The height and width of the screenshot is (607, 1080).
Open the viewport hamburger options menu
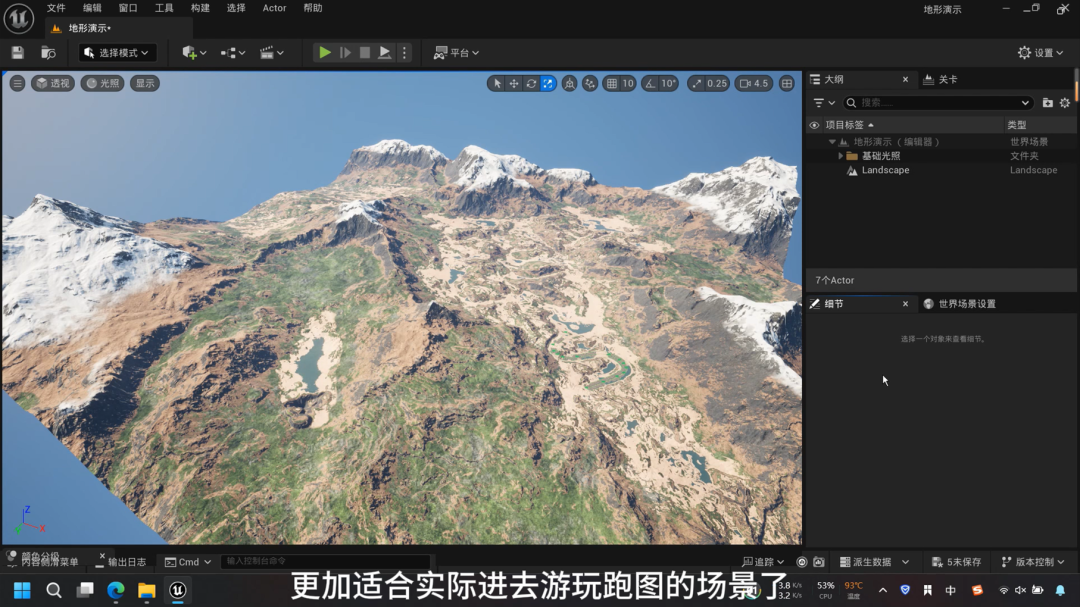coord(17,83)
